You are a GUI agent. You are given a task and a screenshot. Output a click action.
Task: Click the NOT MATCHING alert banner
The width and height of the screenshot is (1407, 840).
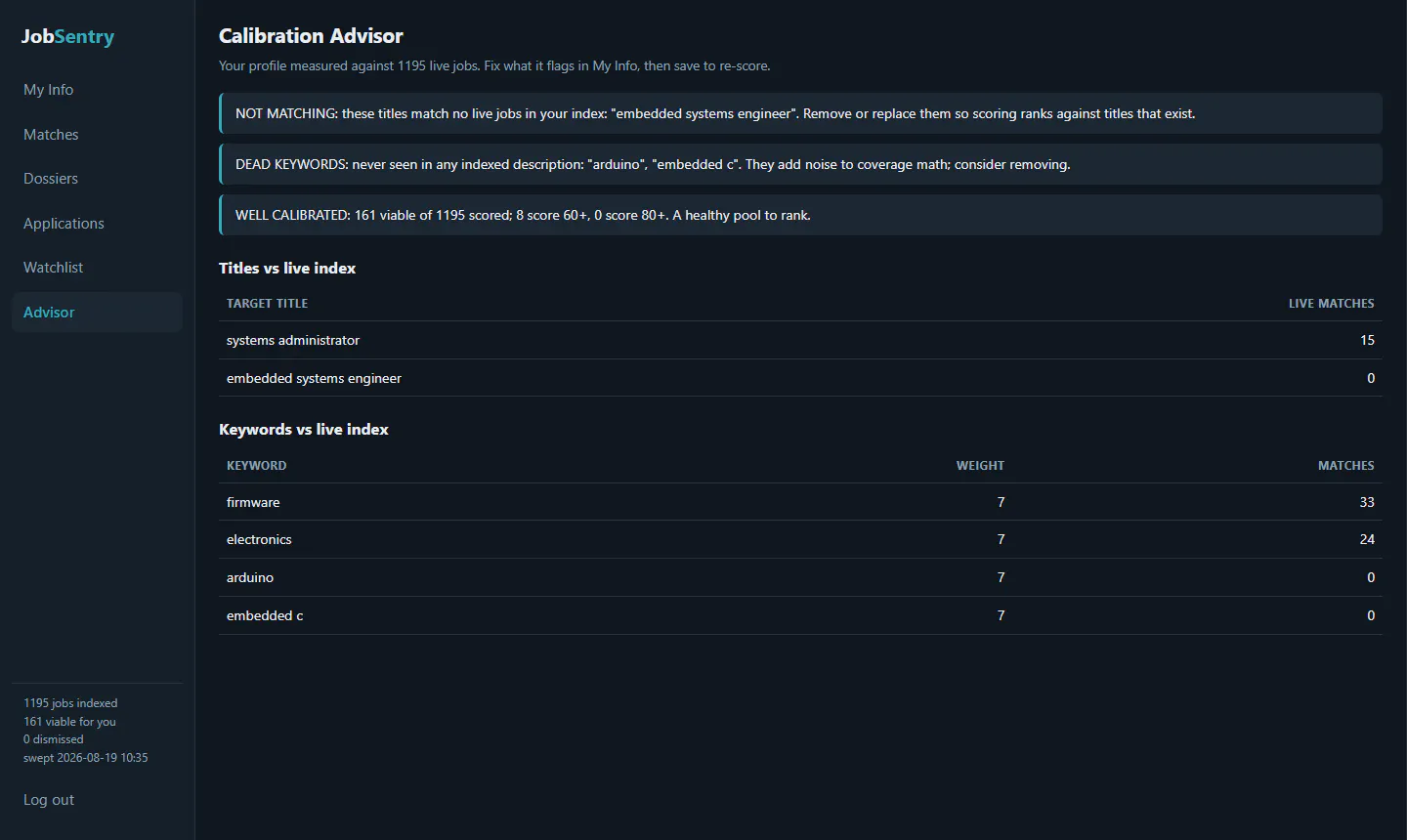800,113
